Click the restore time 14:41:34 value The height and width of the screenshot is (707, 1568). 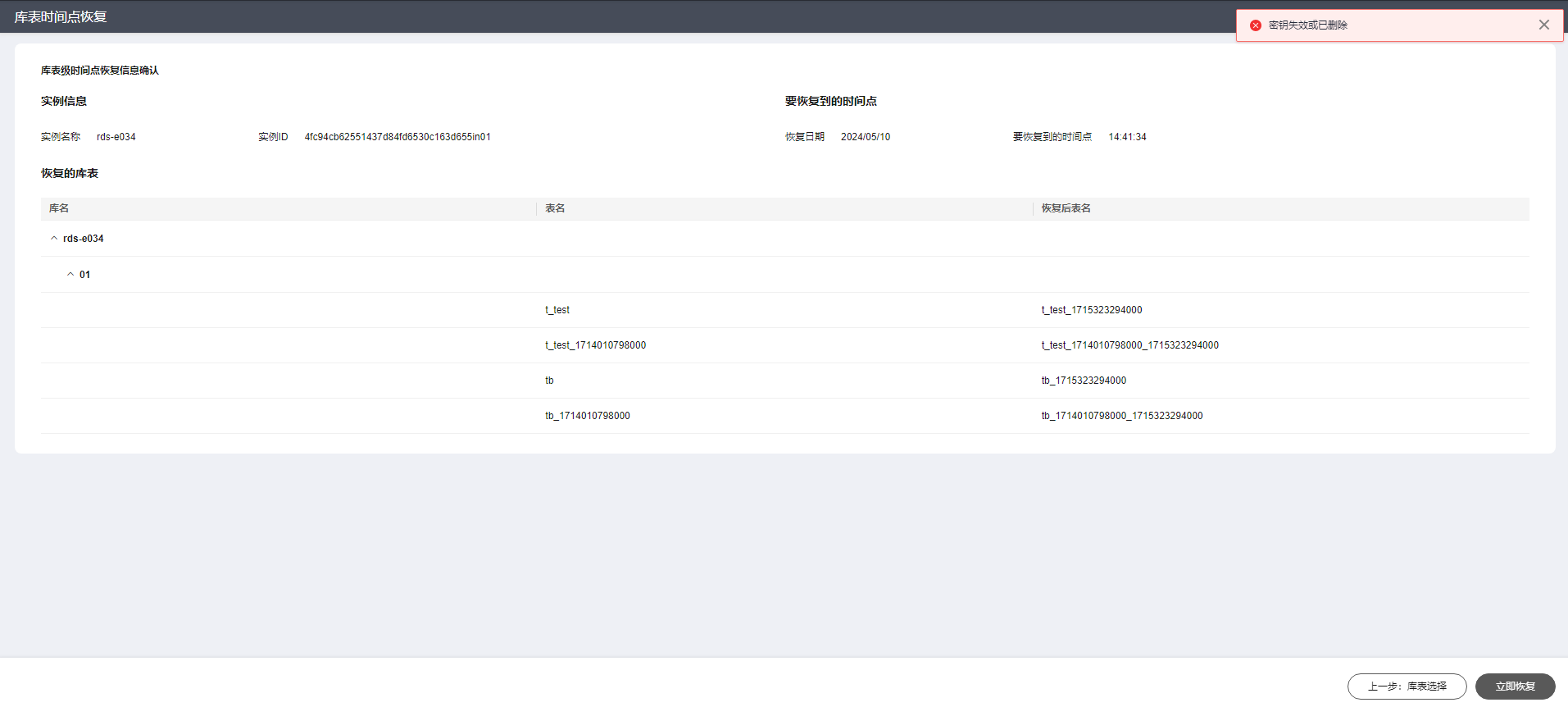point(1127,137)
